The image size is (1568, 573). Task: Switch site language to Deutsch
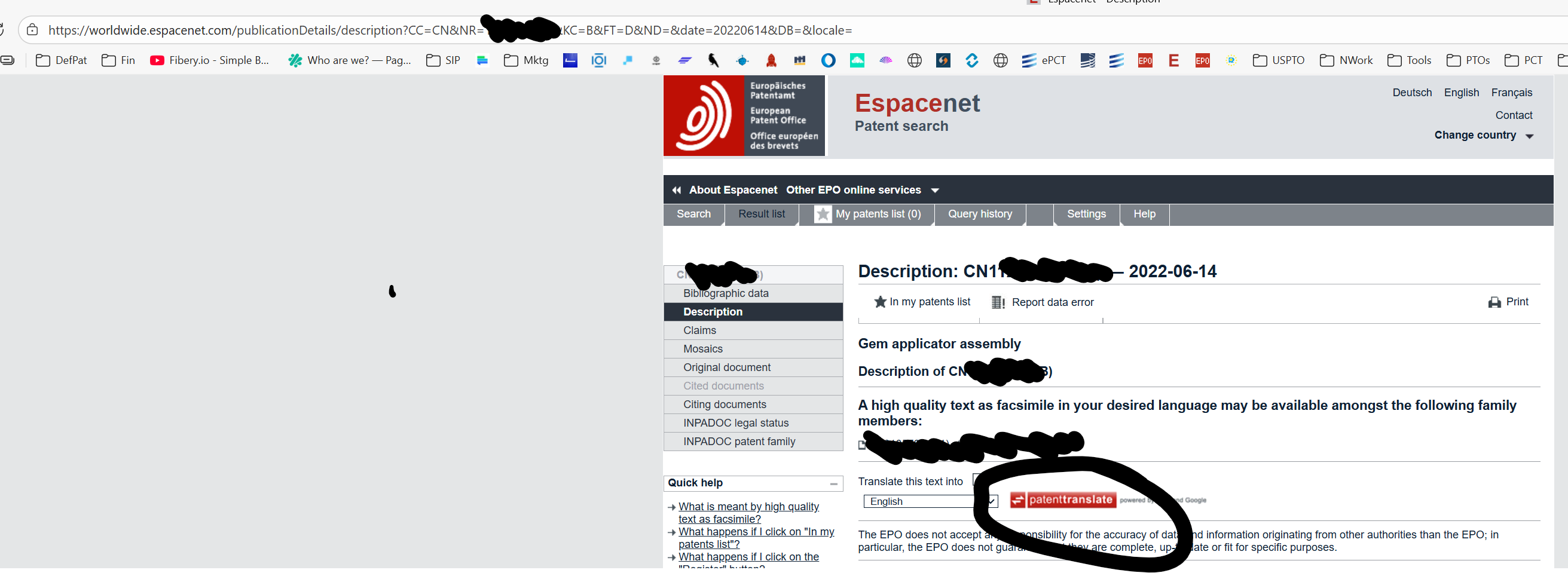coord(1411,93)
